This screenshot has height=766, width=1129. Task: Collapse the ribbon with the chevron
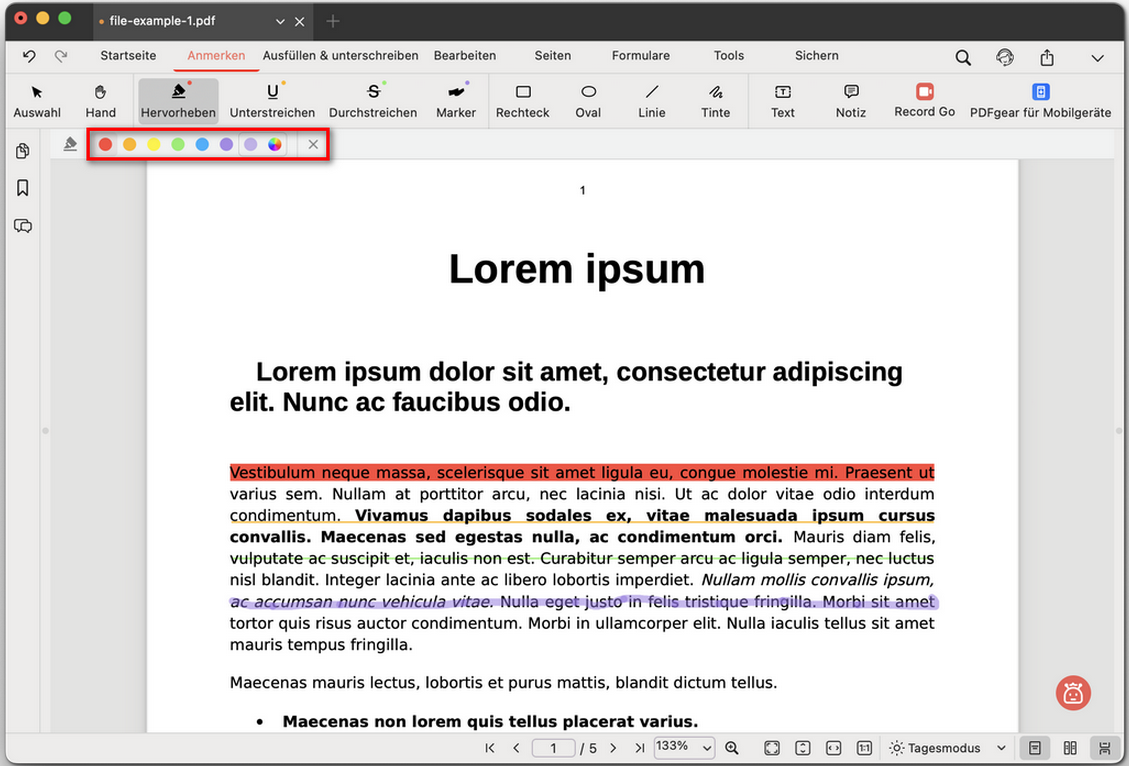pyautogui.click(x=1096, y=57)
